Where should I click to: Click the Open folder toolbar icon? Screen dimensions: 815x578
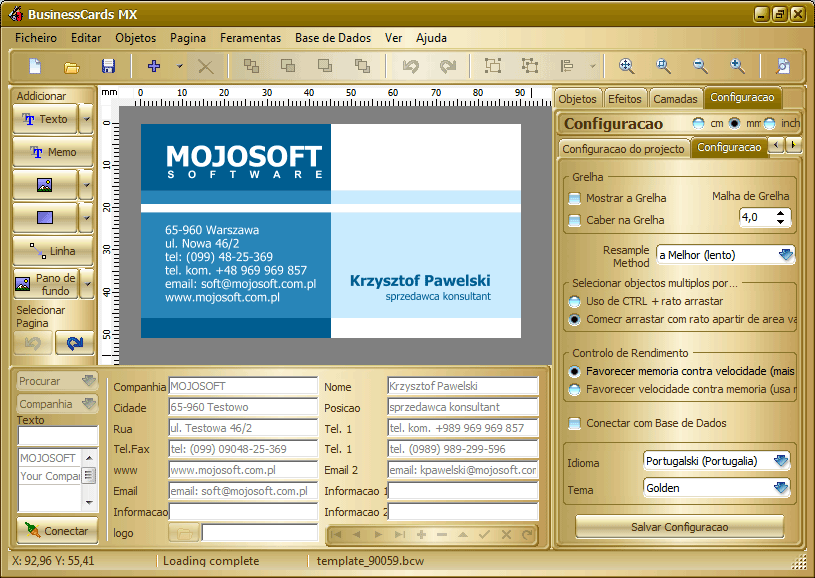click(72, 67)
